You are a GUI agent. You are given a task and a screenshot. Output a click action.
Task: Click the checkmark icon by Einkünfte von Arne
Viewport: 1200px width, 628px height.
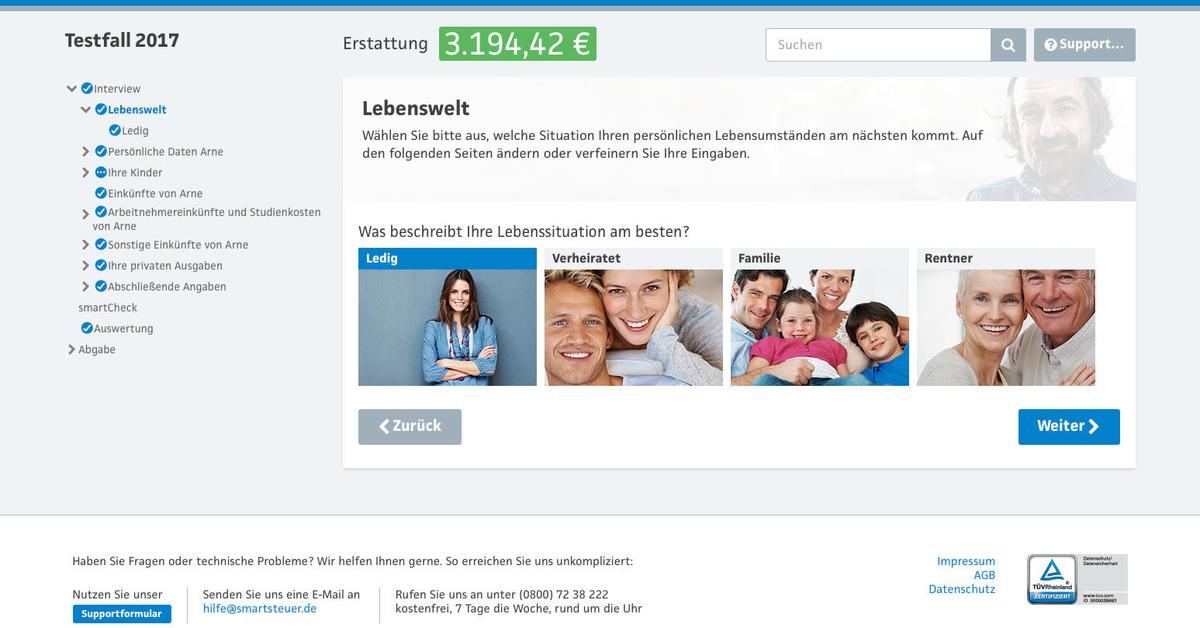pos(101,194)
